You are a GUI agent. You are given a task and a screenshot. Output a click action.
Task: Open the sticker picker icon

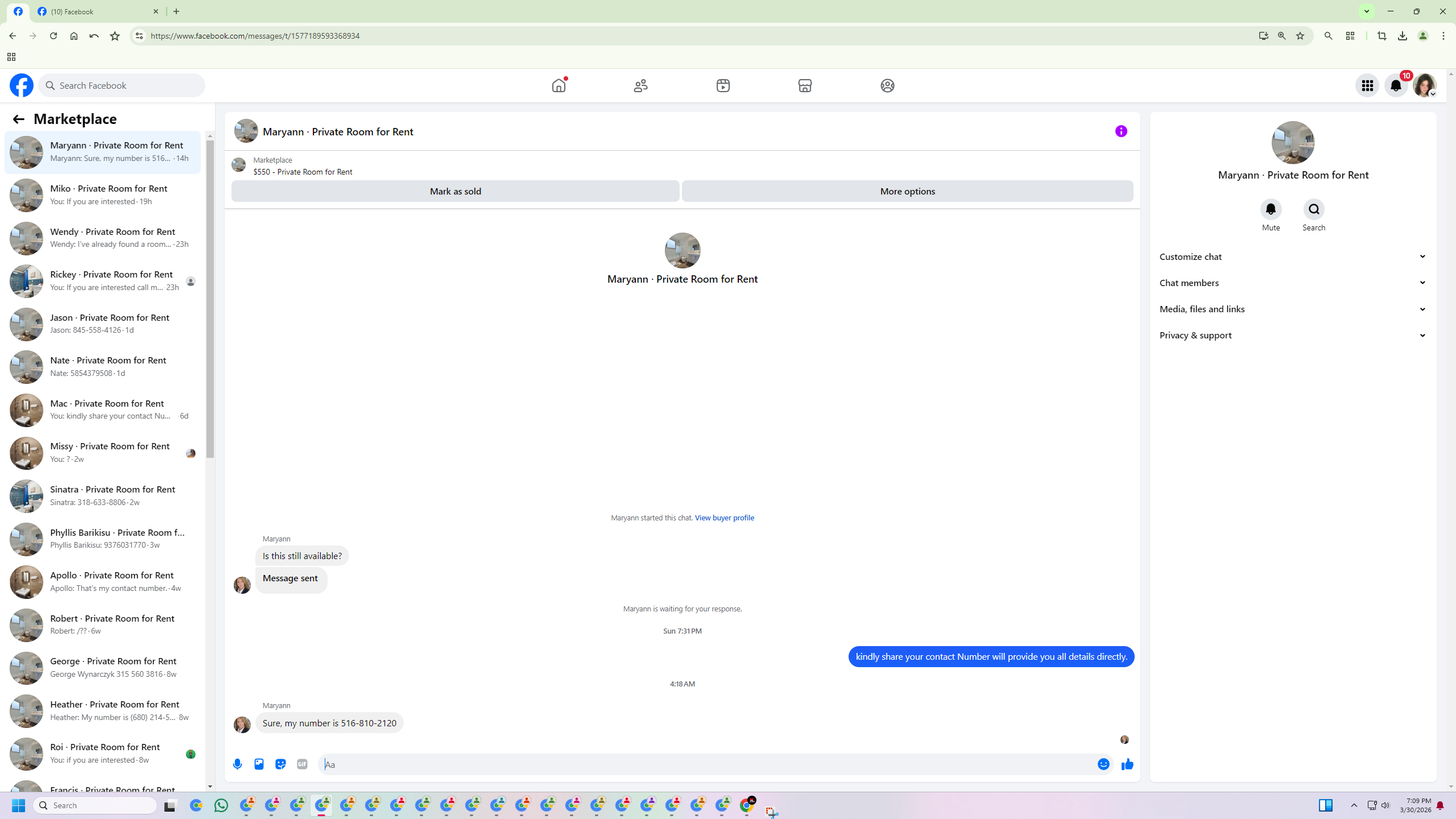click(280, 764)
